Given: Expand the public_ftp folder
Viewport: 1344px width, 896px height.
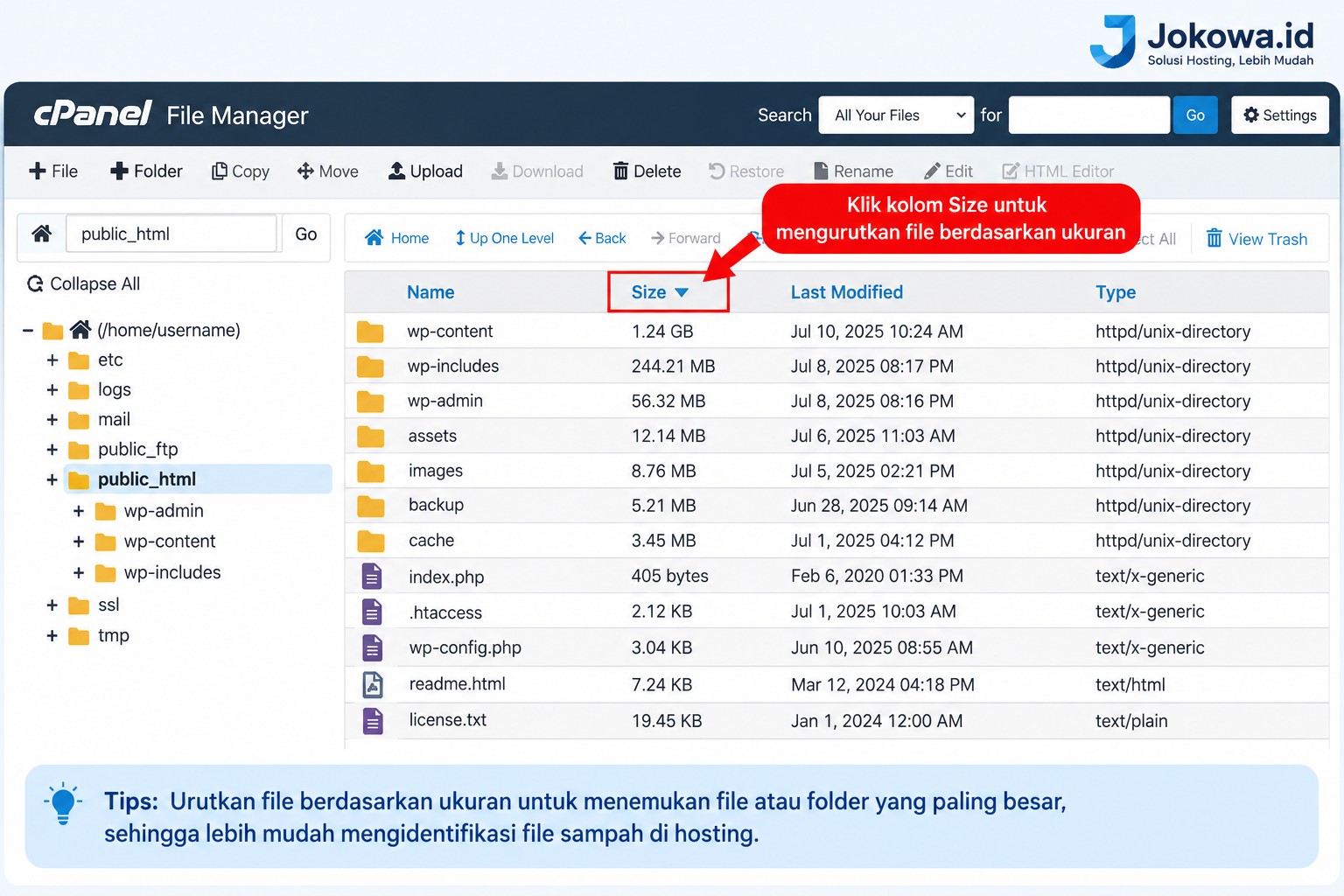Looking at the screenshot, I should [52, 450].
